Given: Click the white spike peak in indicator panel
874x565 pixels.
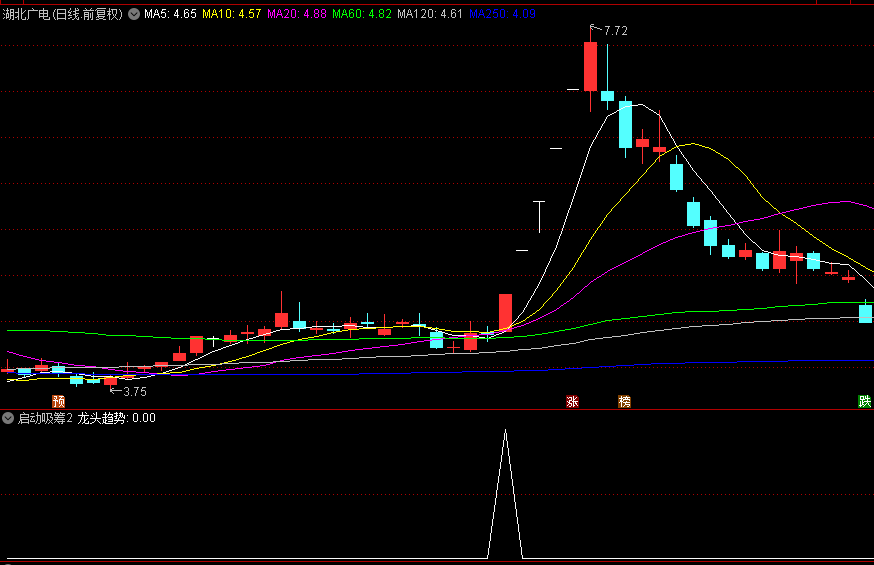Looking at the screenshot, I should coord(506,430).
